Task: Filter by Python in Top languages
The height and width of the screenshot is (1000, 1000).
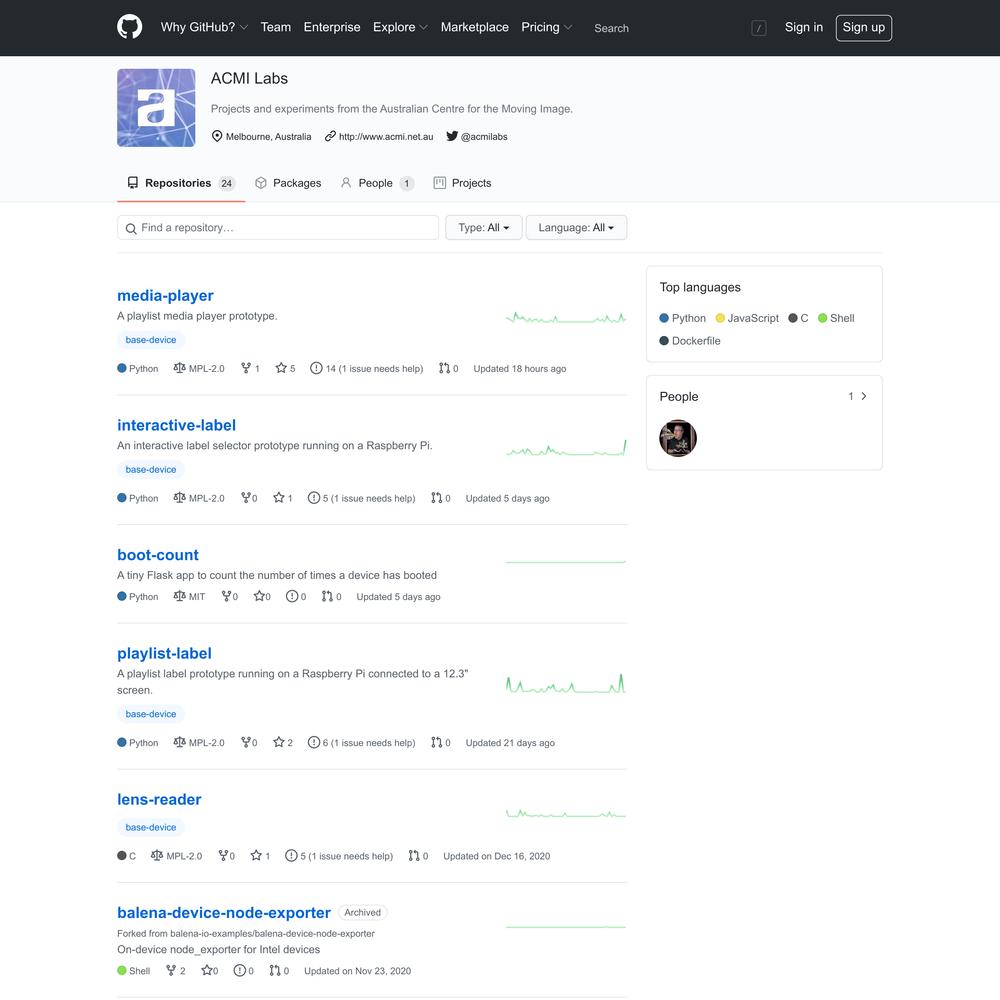Action: tap(682, 318)
